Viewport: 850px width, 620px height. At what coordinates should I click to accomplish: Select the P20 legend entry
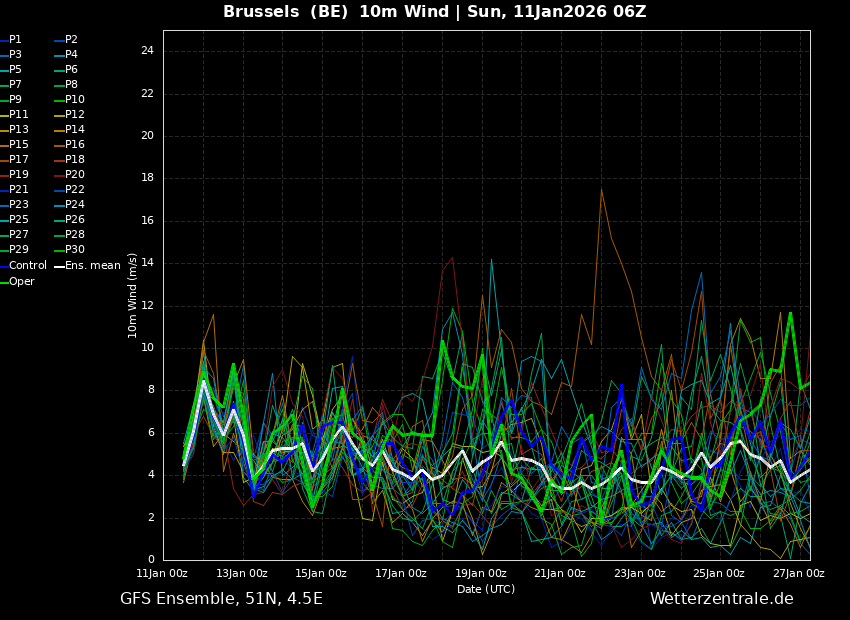(69, 175)
